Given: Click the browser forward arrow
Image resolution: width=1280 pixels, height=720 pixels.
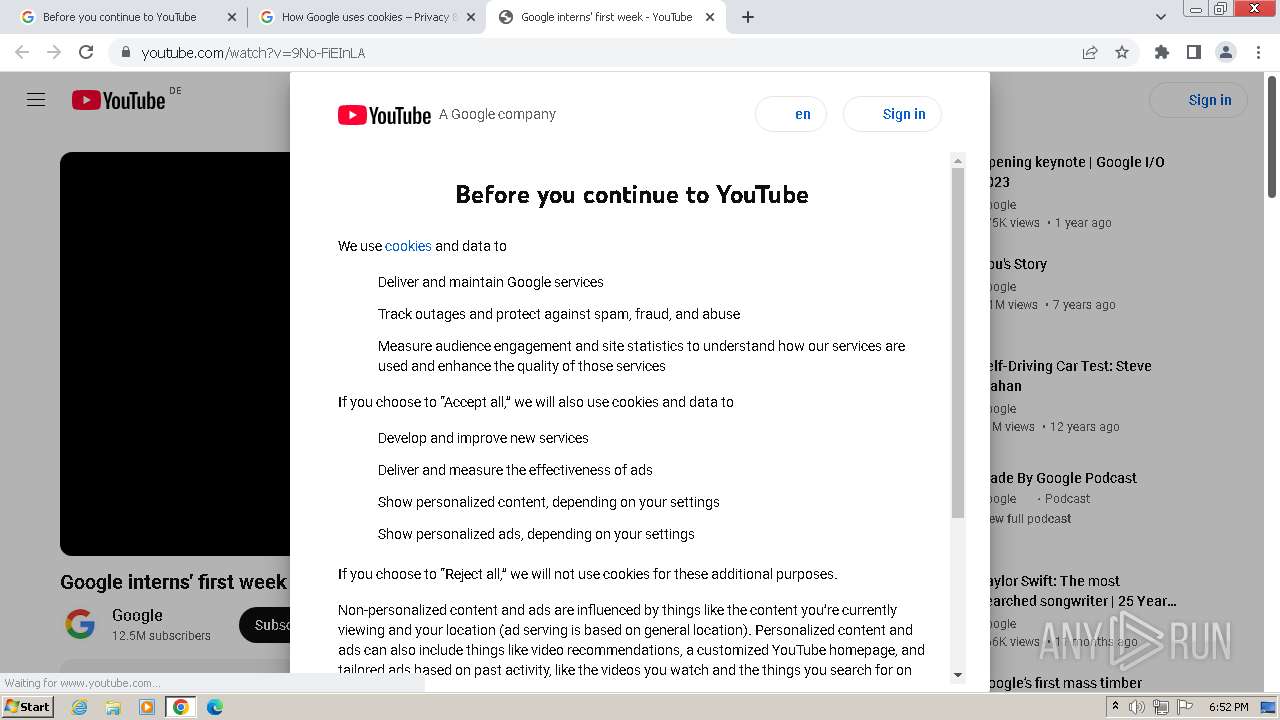Looking at the screenshot, I should (x=54, y=52).
